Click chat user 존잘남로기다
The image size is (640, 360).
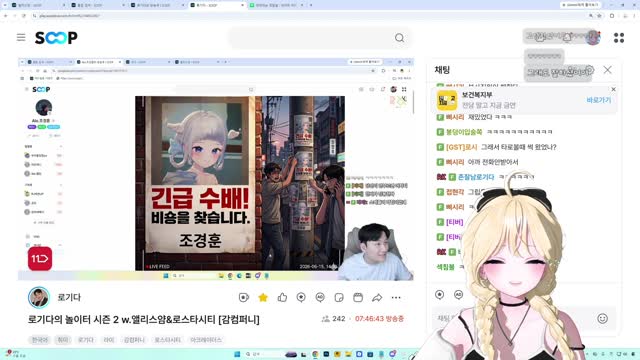click(476, 177)
